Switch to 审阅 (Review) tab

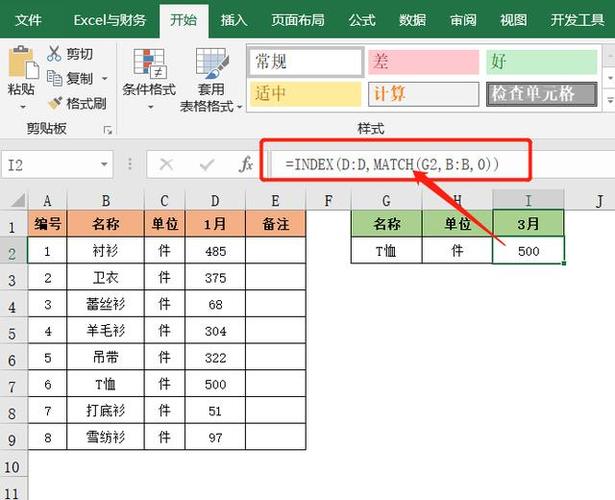pyautogui.click(x=463, y=20)
